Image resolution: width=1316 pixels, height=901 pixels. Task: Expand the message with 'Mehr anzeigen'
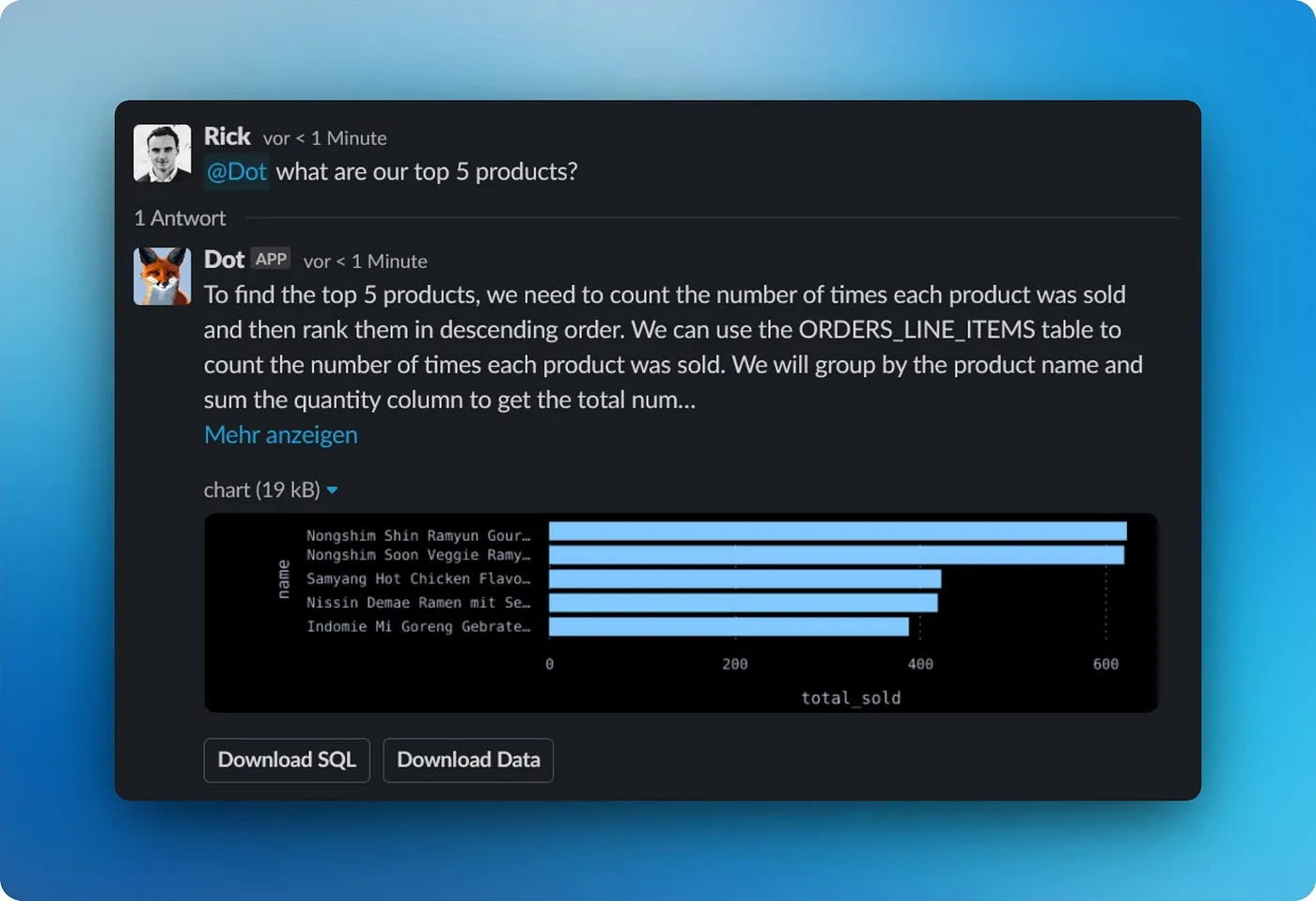(280, 435)
